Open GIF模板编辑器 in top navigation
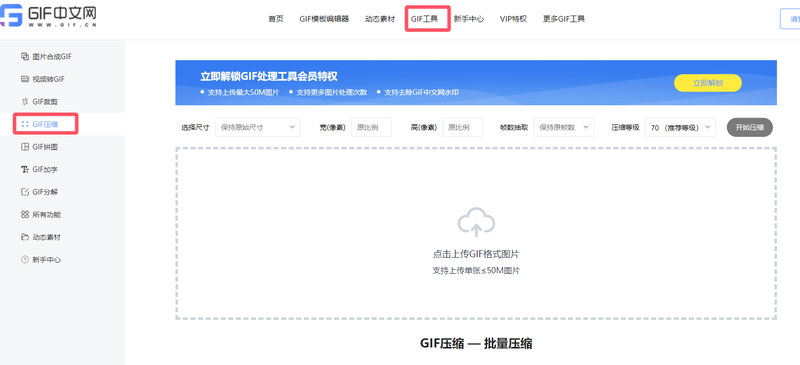 tap(324, 19)
